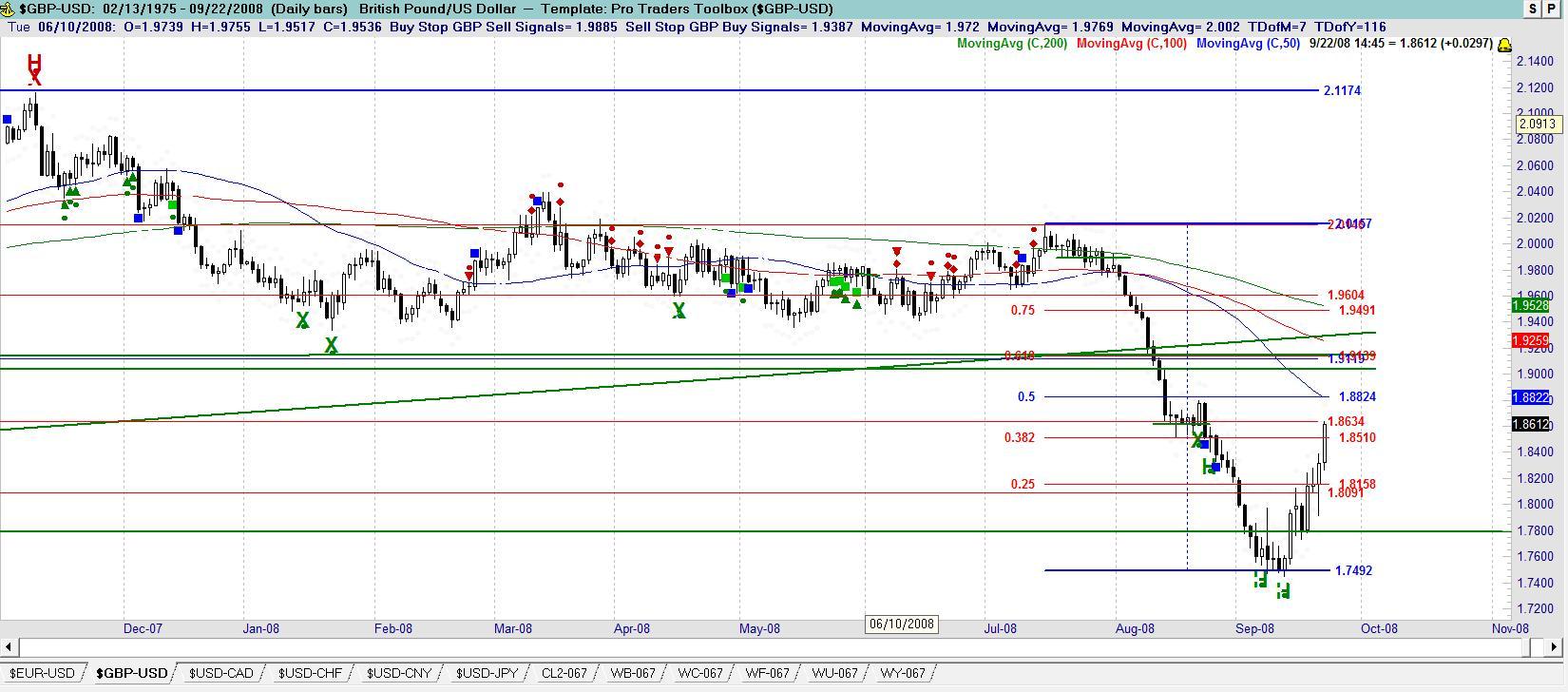Image resolution: width=1568 pixels, height=692 pixels.
Task: Click the blue MovingAvg (C,50) legend label
Action: [1248, 43]
